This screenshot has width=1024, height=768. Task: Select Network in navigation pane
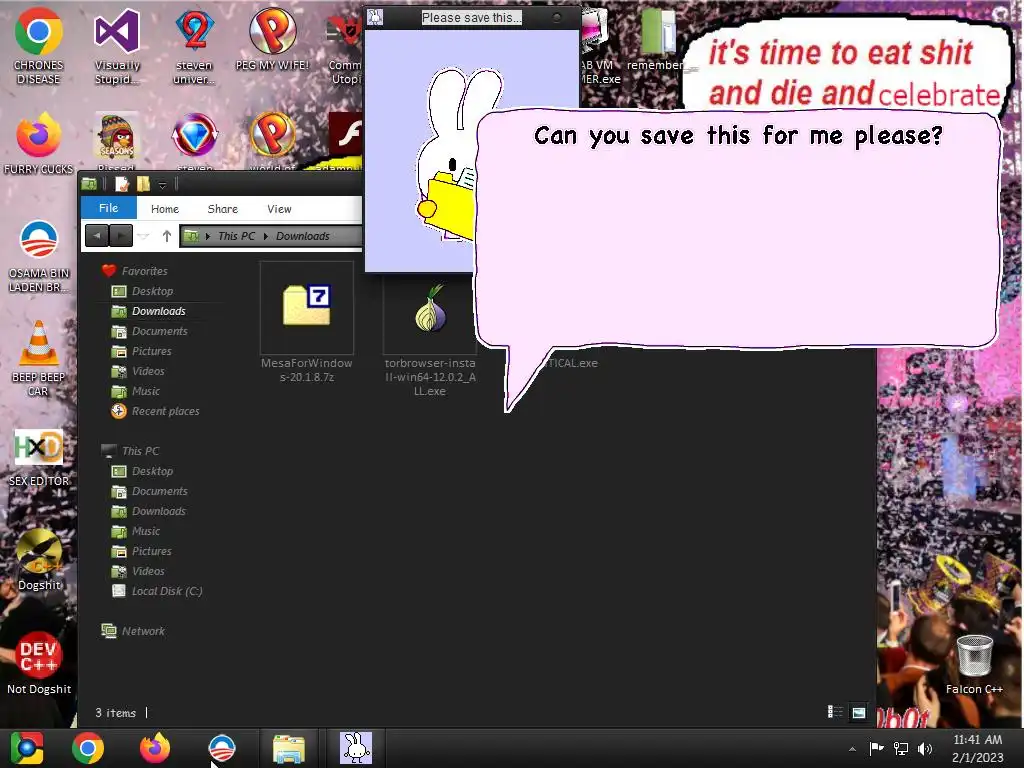tap(143, 631)
